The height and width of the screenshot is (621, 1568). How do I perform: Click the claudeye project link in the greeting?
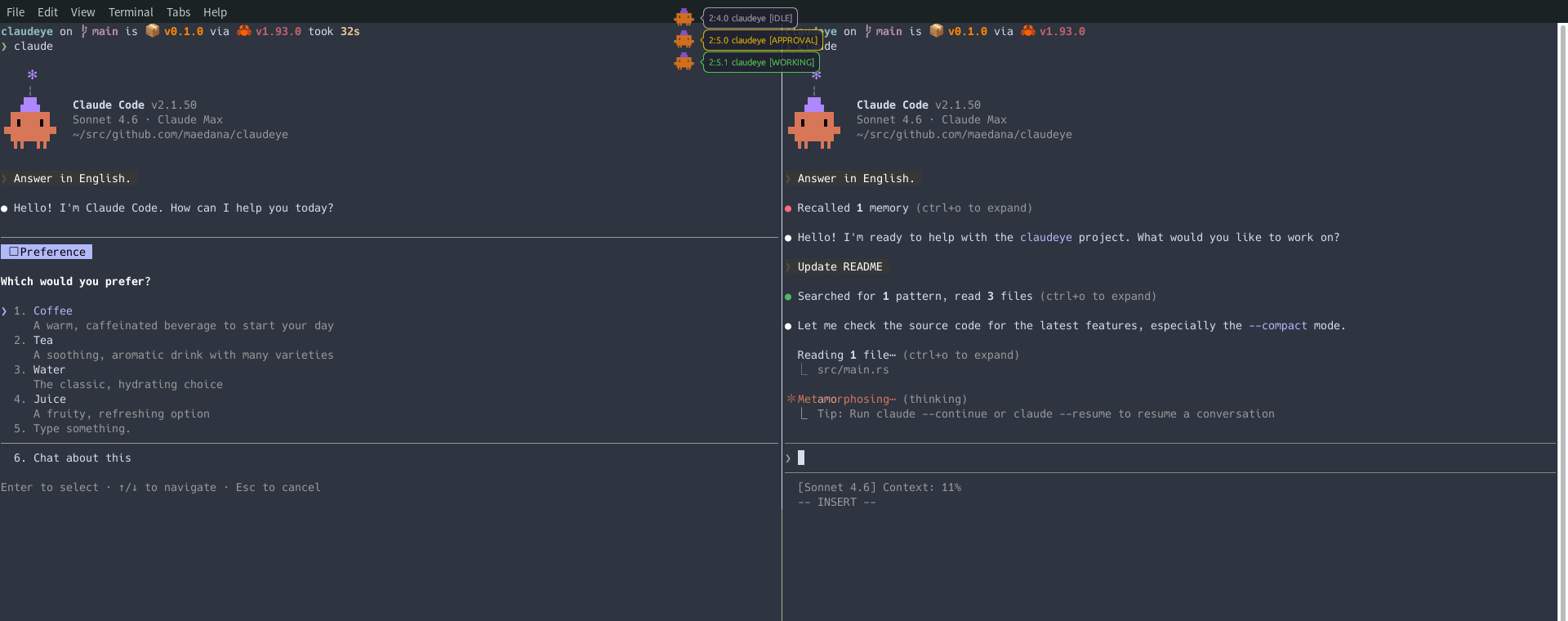1045,237
